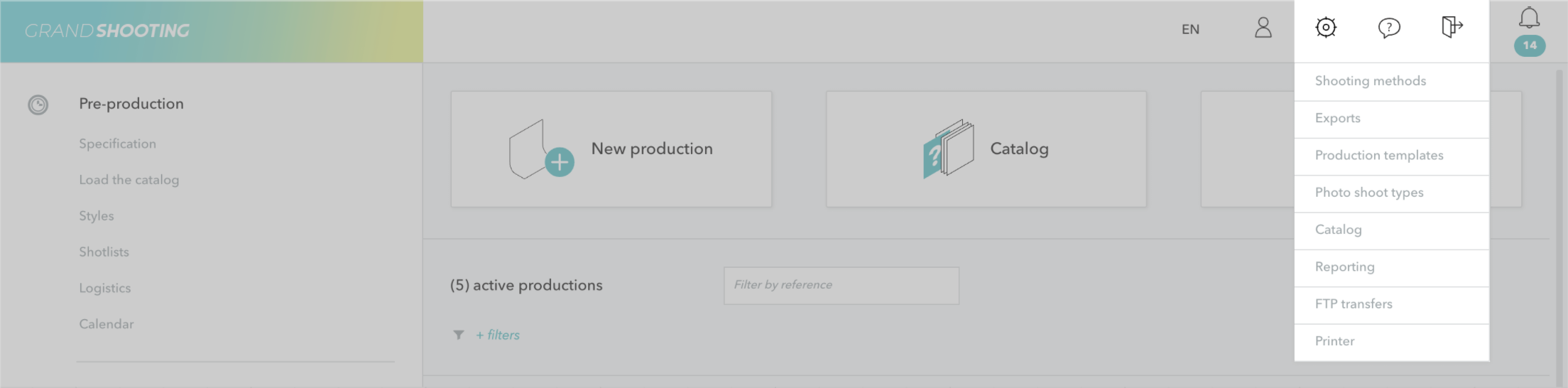Open the Catalog card
This screenshot has width=1568, height=388.
[x=986, y=149]
